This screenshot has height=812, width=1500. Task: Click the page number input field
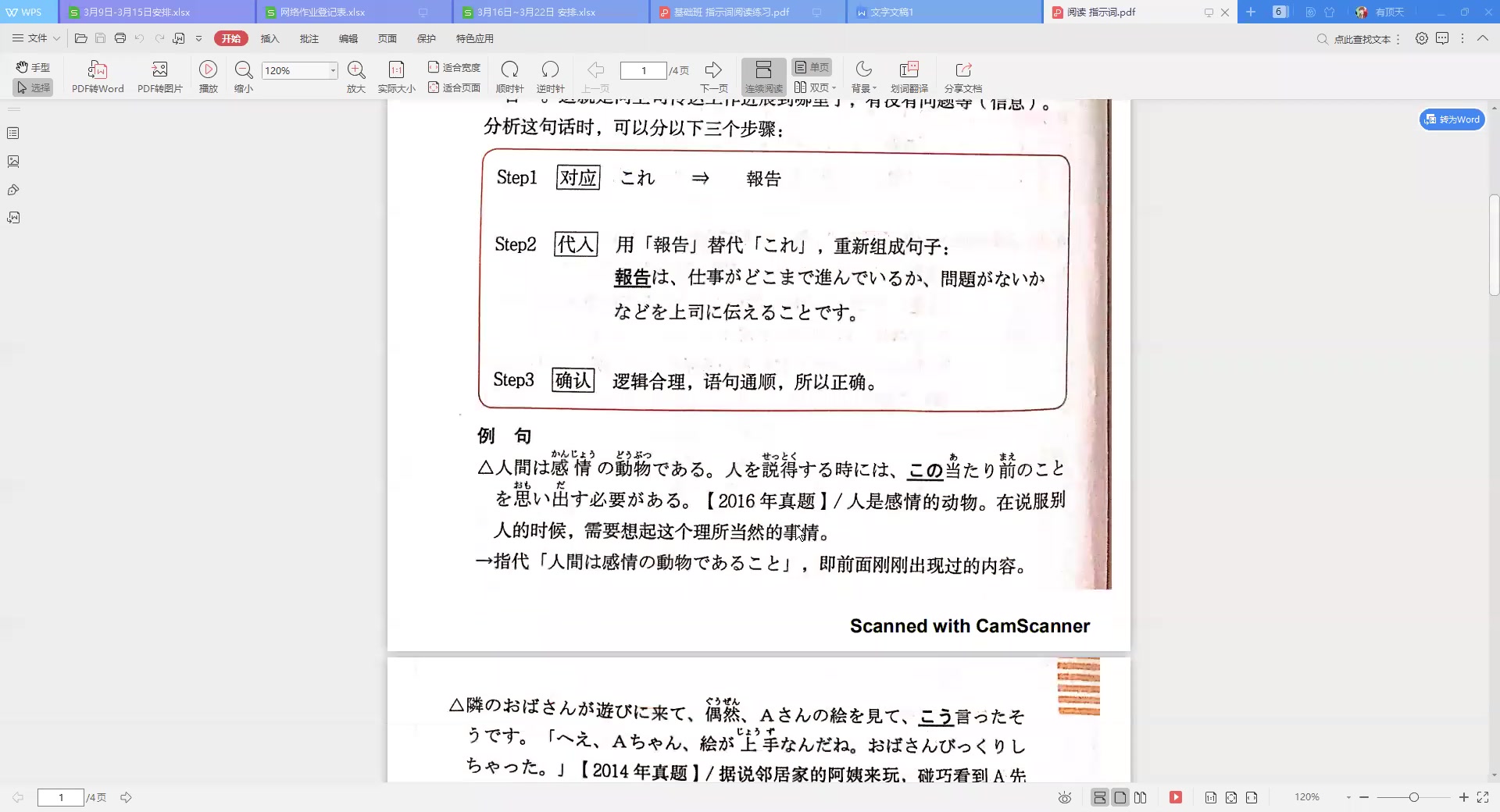pyautogui.click(x=644, y=70)
